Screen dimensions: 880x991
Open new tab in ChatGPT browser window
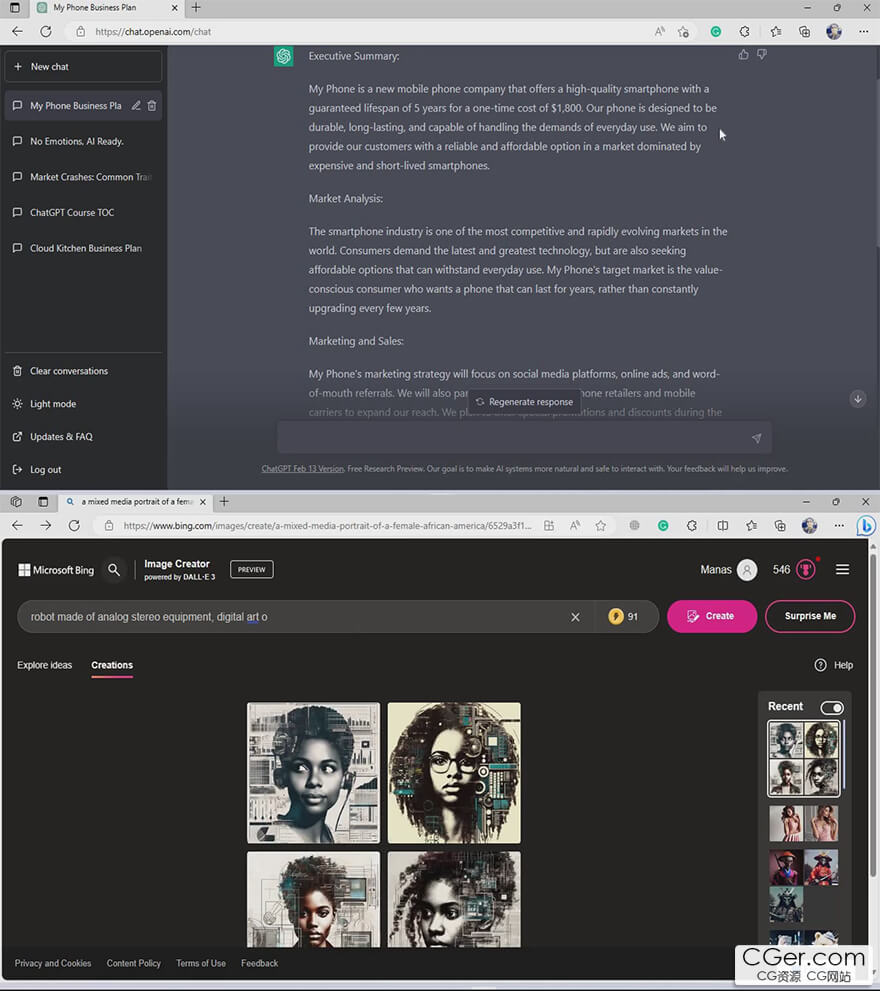196,8
